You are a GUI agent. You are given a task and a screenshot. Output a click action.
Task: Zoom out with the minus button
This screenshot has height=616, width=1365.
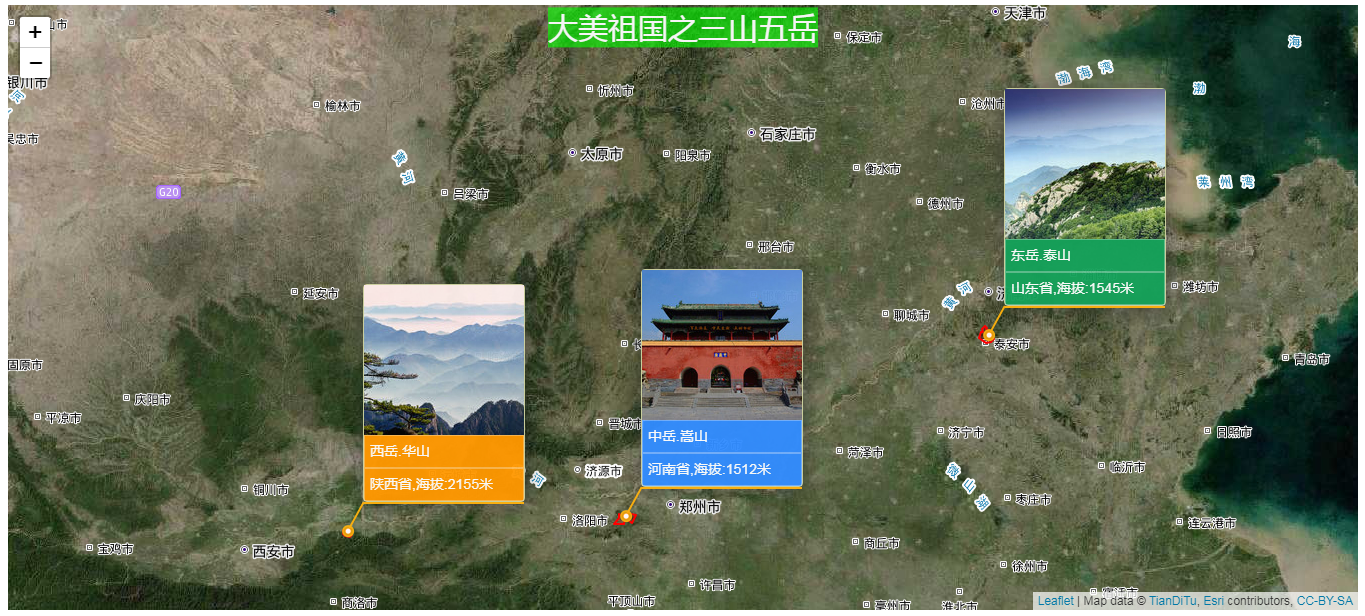pyautogui.click(x=35, y=63)
